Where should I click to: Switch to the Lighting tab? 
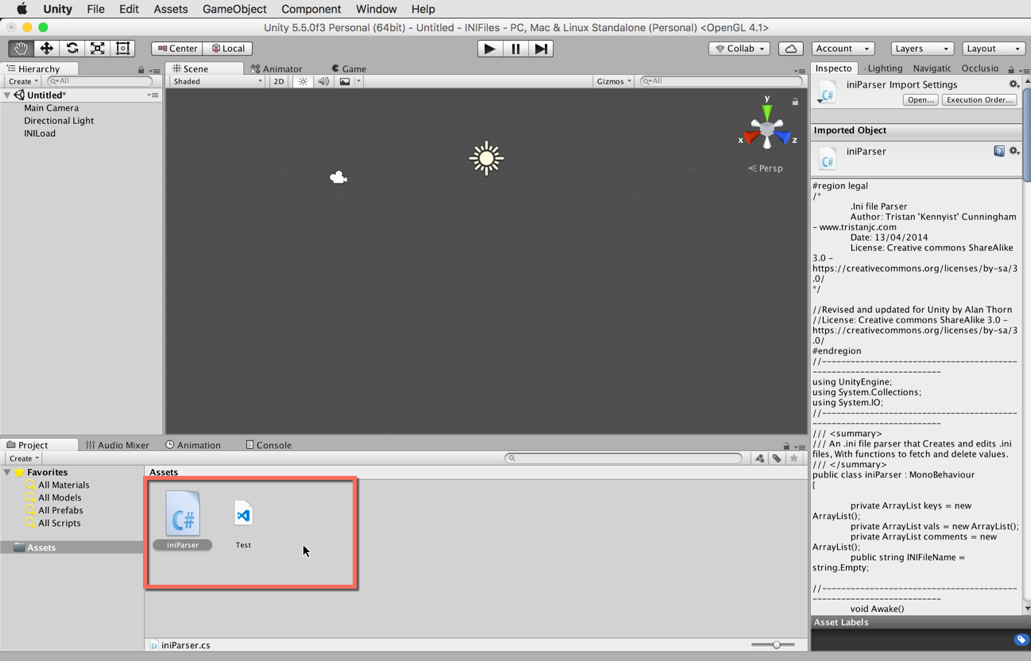point(882,68)
